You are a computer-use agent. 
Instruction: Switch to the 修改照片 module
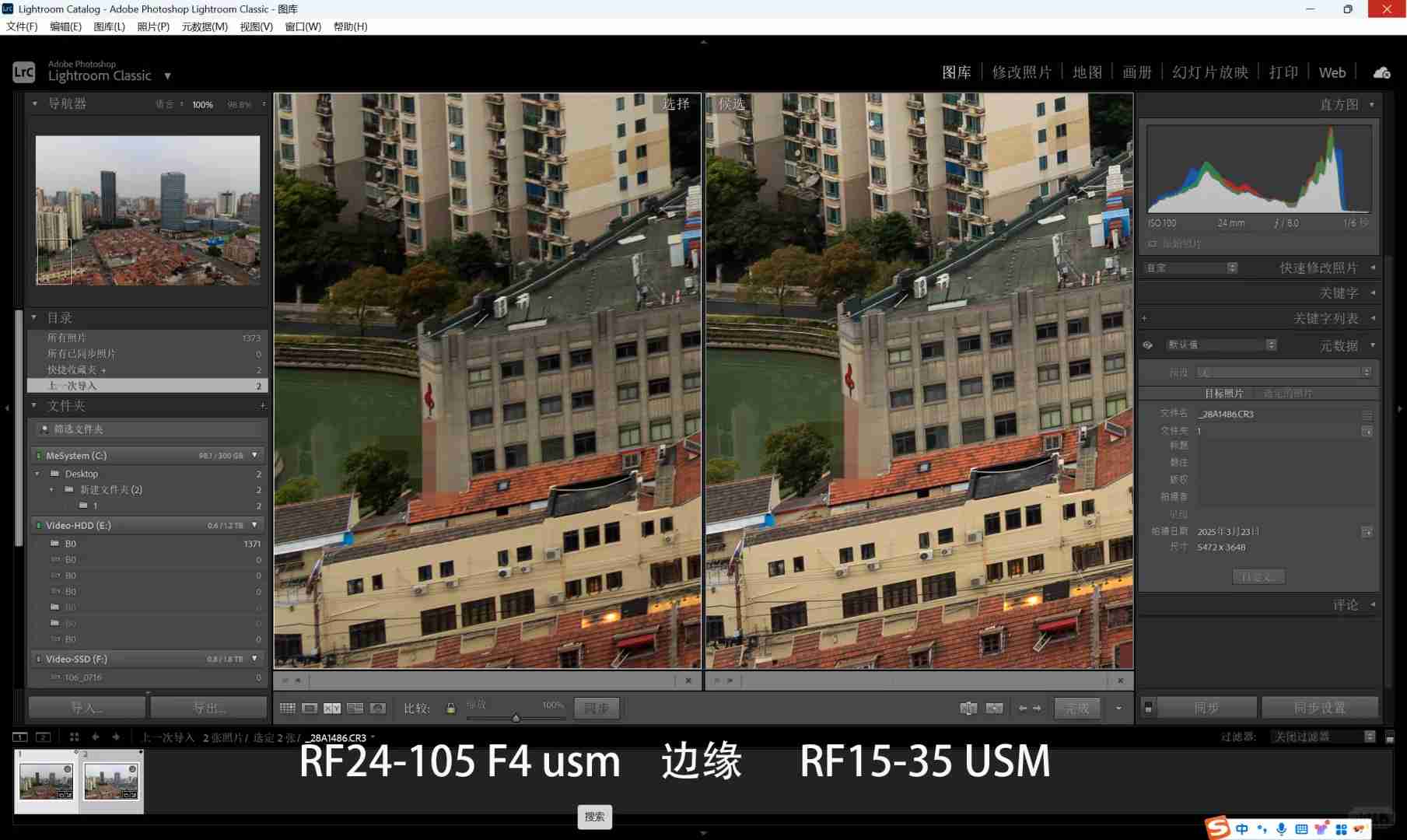(1021, 72)
